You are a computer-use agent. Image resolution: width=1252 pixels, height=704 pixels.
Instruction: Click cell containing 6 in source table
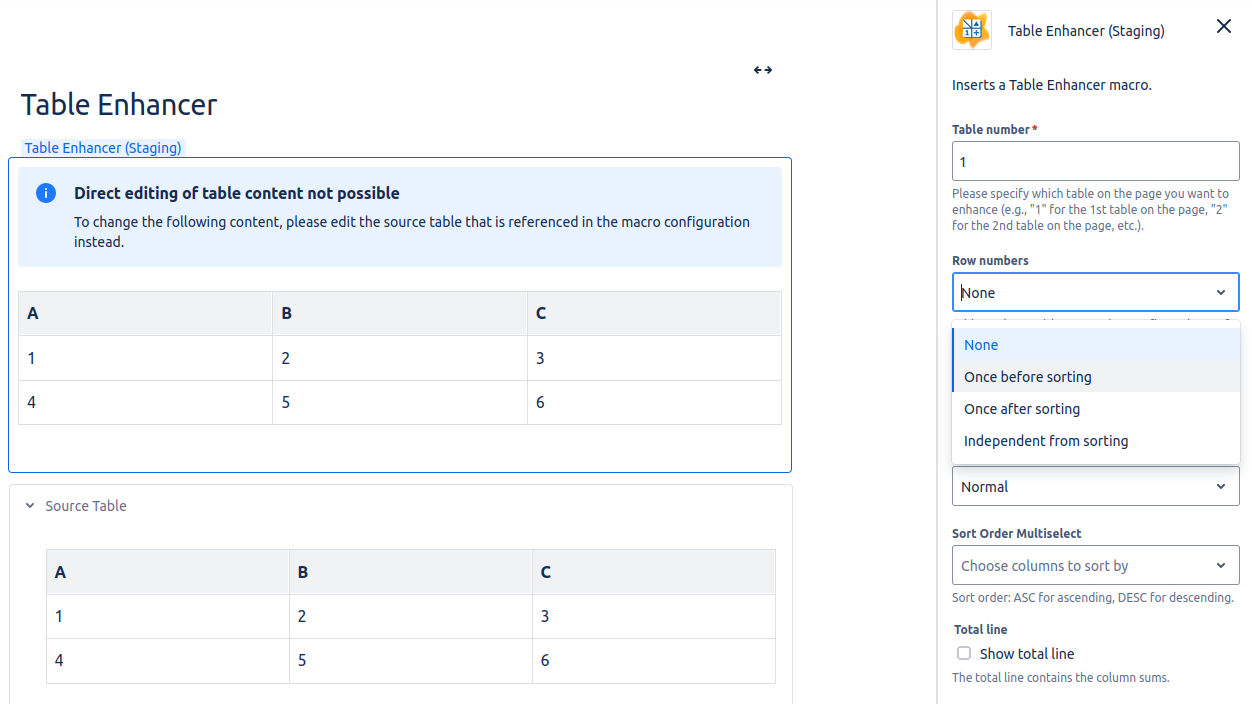653,661
